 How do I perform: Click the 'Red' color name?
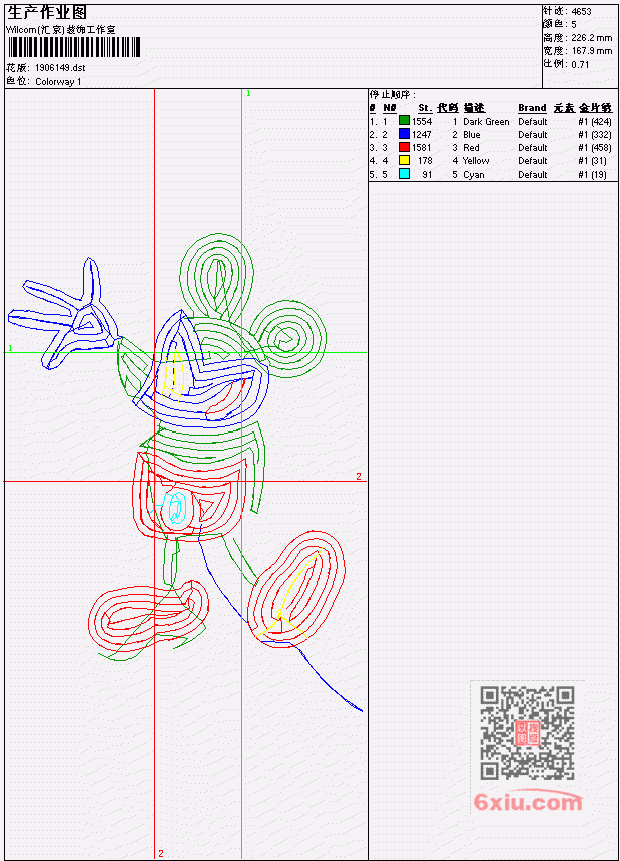point(471,148)
